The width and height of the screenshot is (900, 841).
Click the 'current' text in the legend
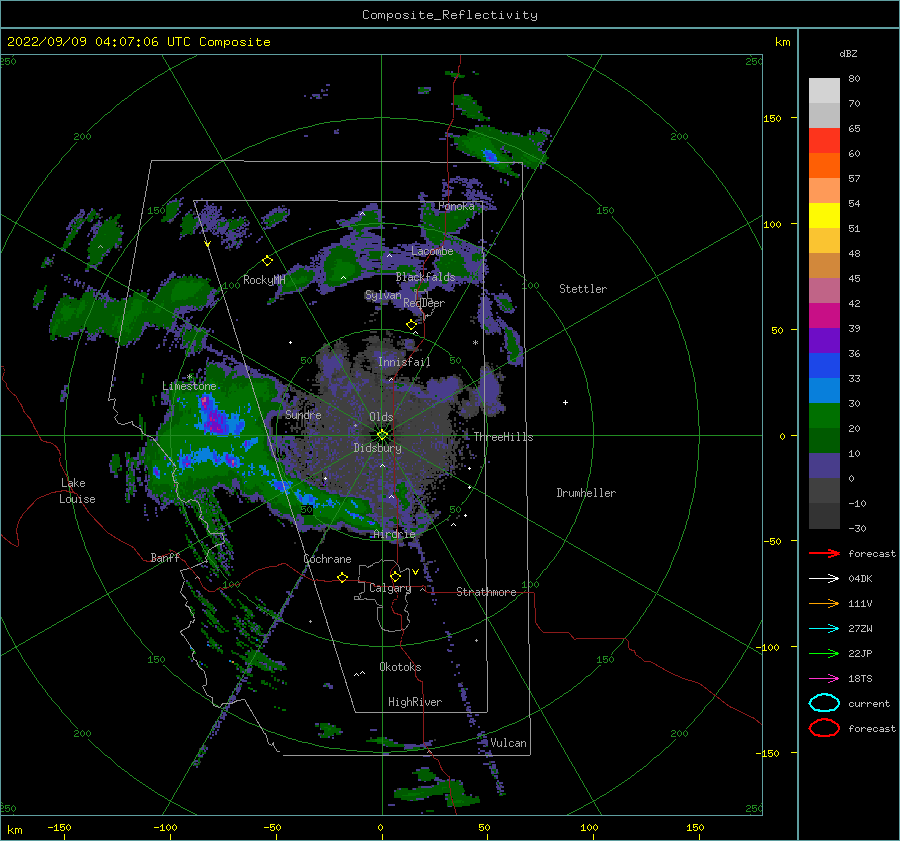(869, 703)
